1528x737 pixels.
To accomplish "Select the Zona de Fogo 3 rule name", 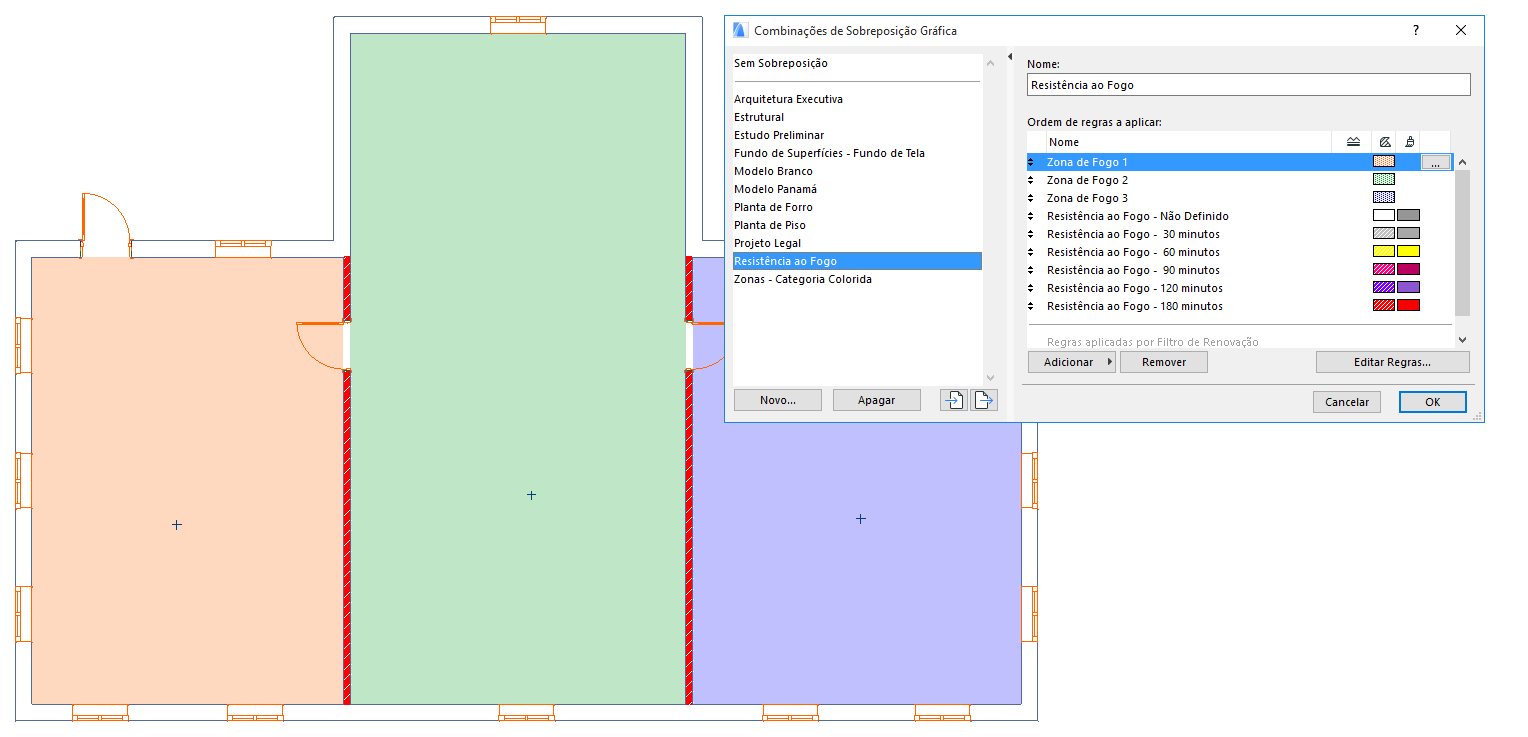I will click(1087, 198).
